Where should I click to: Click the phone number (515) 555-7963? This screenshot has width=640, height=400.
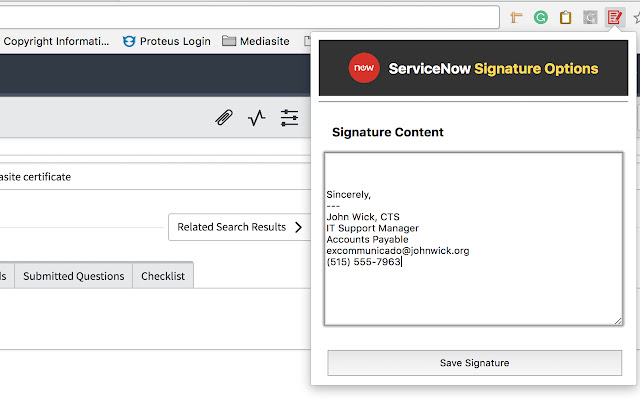363,262
